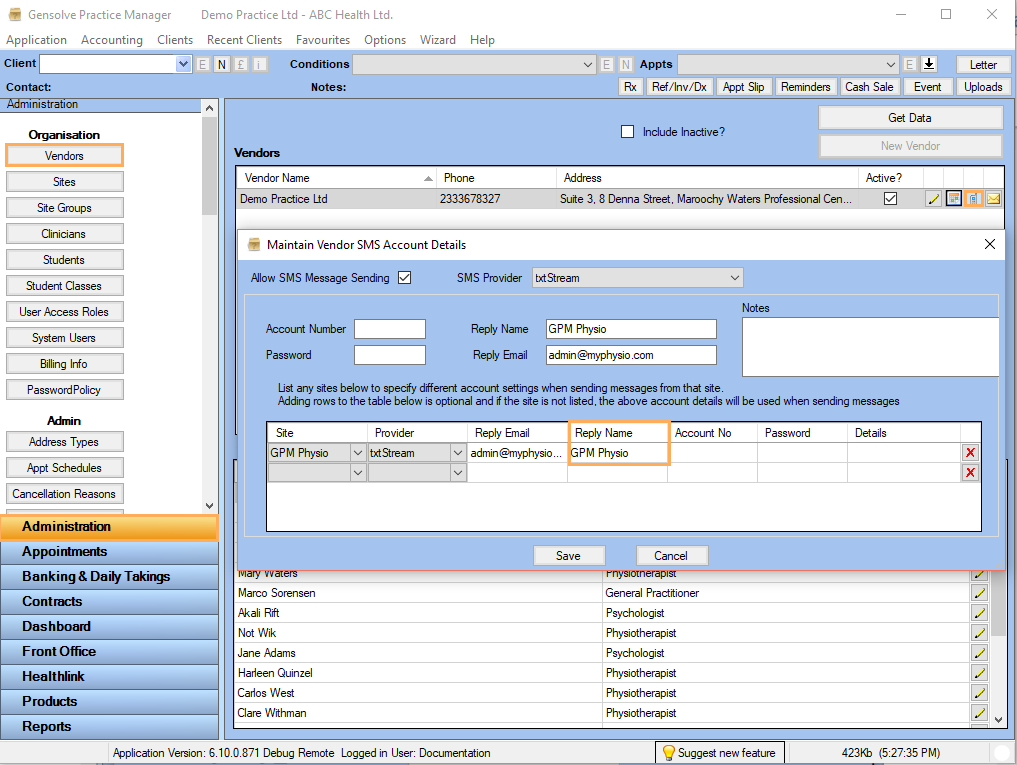Save the vendor SMS account details
Viewport: 1017px width, 765px height.
[568, 556]
